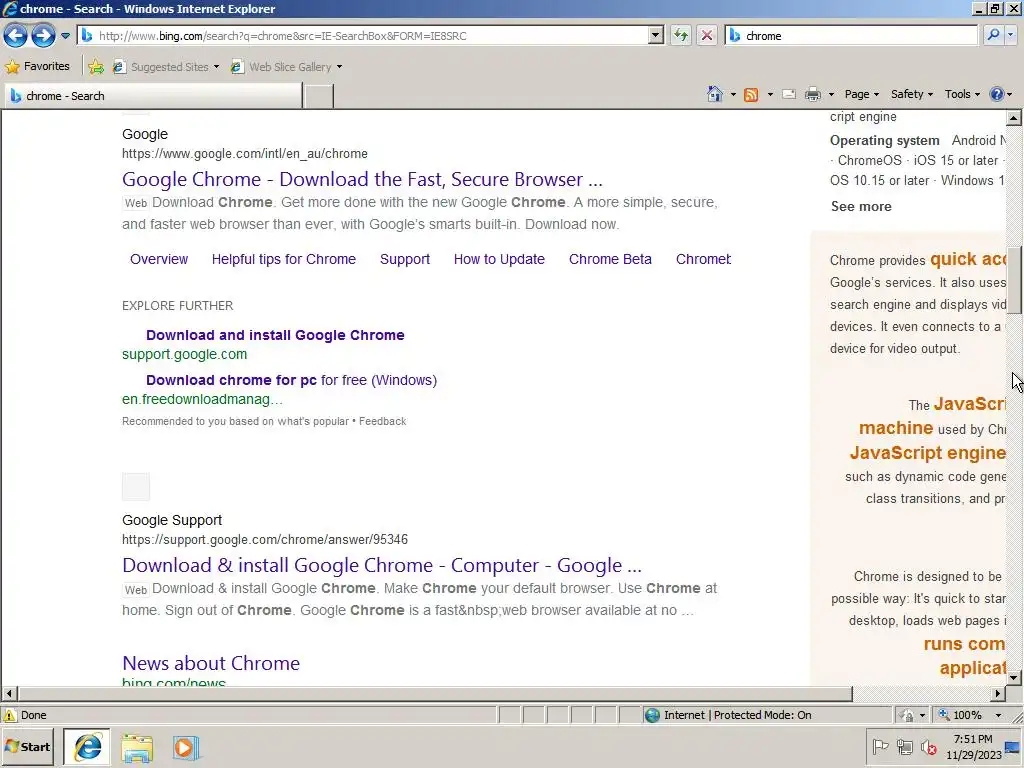Open the Favorites star button
The width and height of the screenshot is (1024, 768).
pos(37,66)
